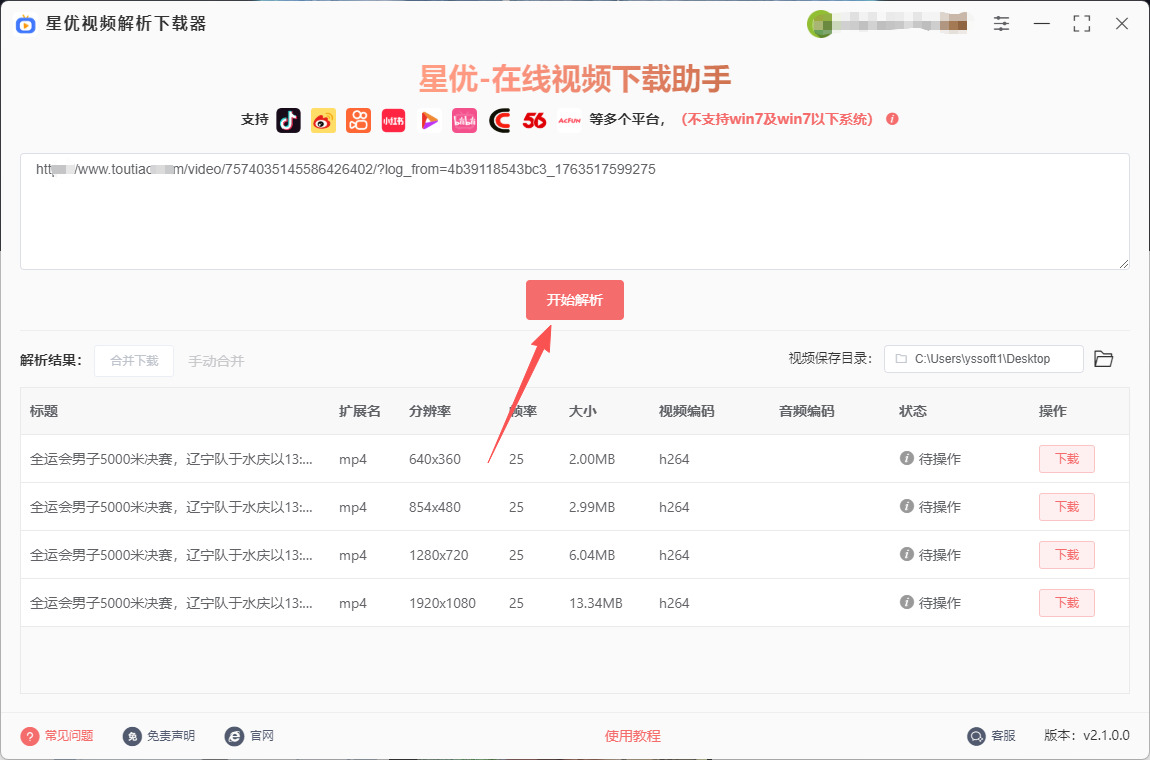Screen dimensions: 1150x760
Task: Click the AcFun platform icon
Action: 569,120
